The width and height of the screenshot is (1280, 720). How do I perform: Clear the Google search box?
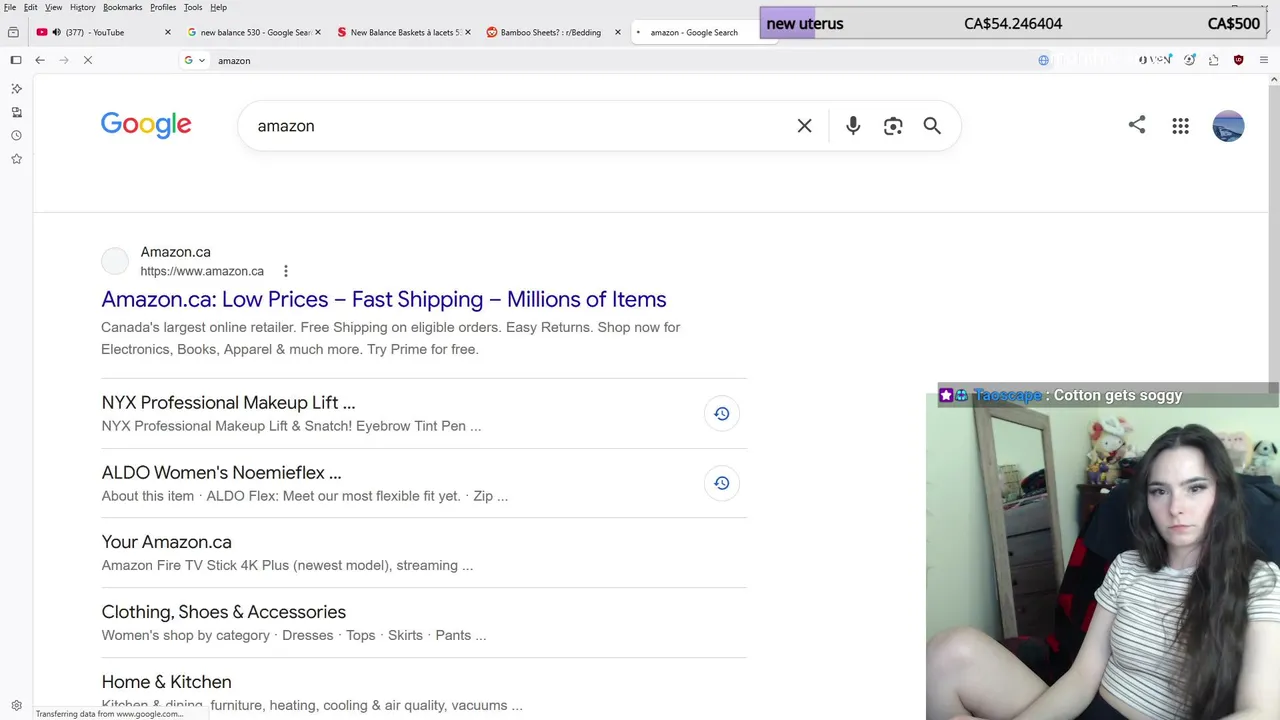pos(804,126)
